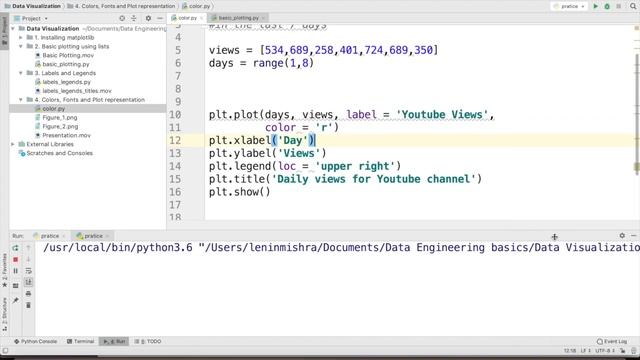Image resolution: width=640 pixels, height=360 pixels.
Task: Collapse 2. Basic plotting using lists folder
Action: click(x=21, y=47)
